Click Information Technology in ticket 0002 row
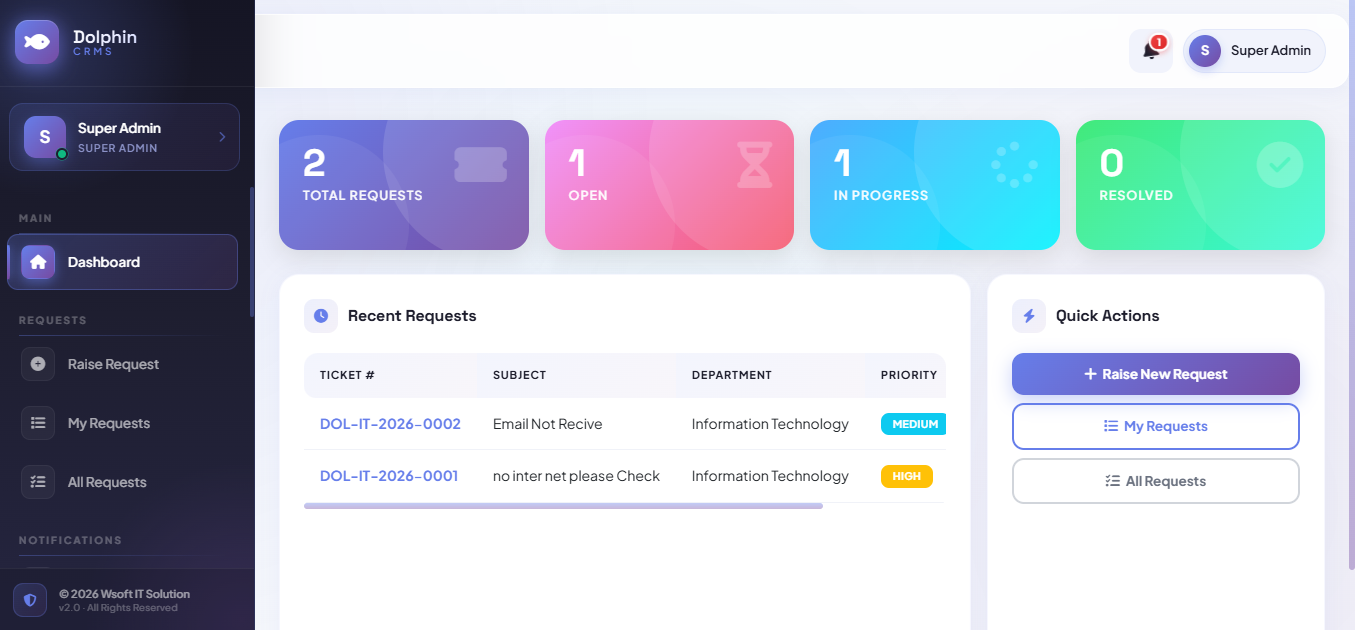Screen dimensions: 1355x630 (770, 424)
